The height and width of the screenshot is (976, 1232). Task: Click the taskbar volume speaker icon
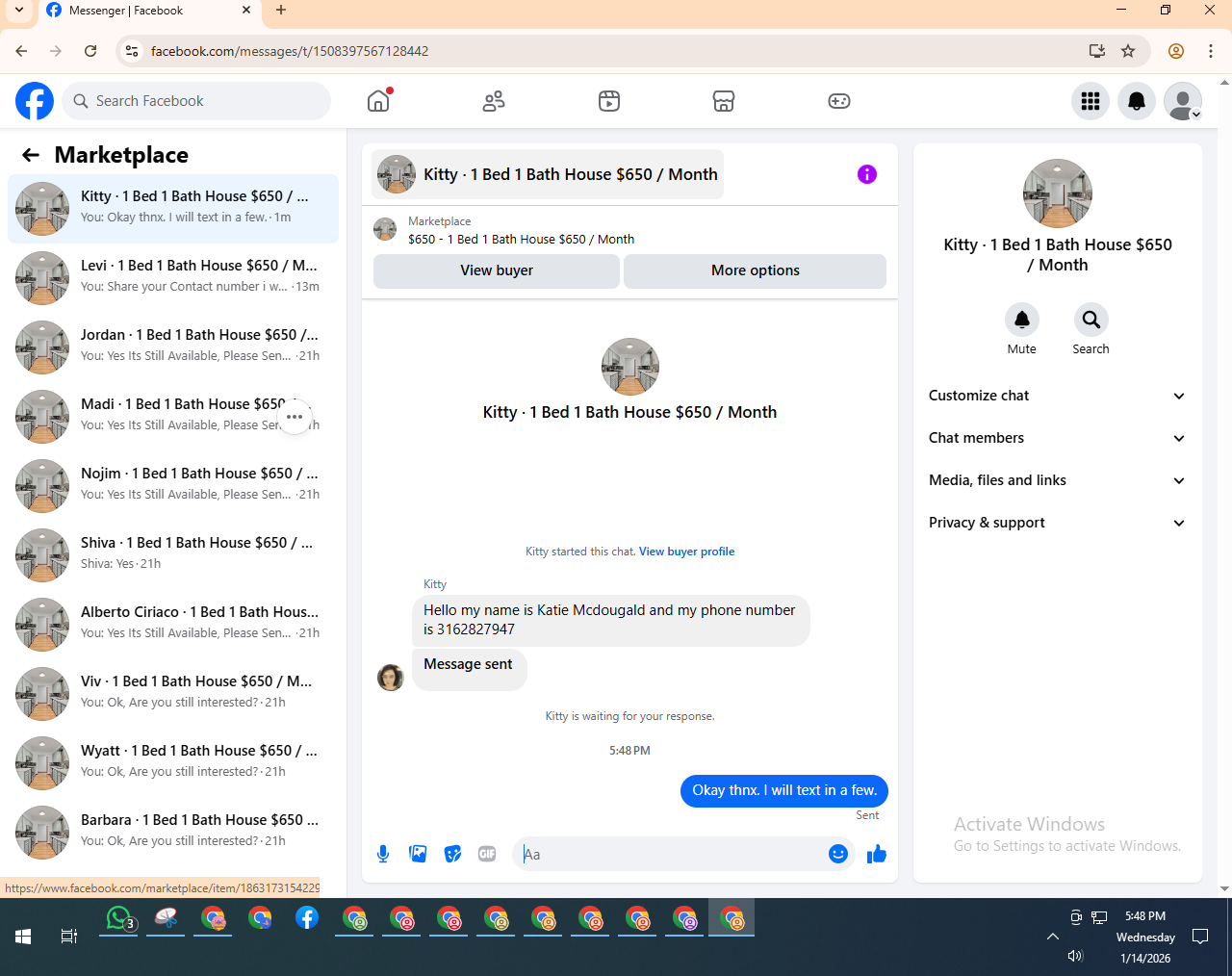[1075, 956]
